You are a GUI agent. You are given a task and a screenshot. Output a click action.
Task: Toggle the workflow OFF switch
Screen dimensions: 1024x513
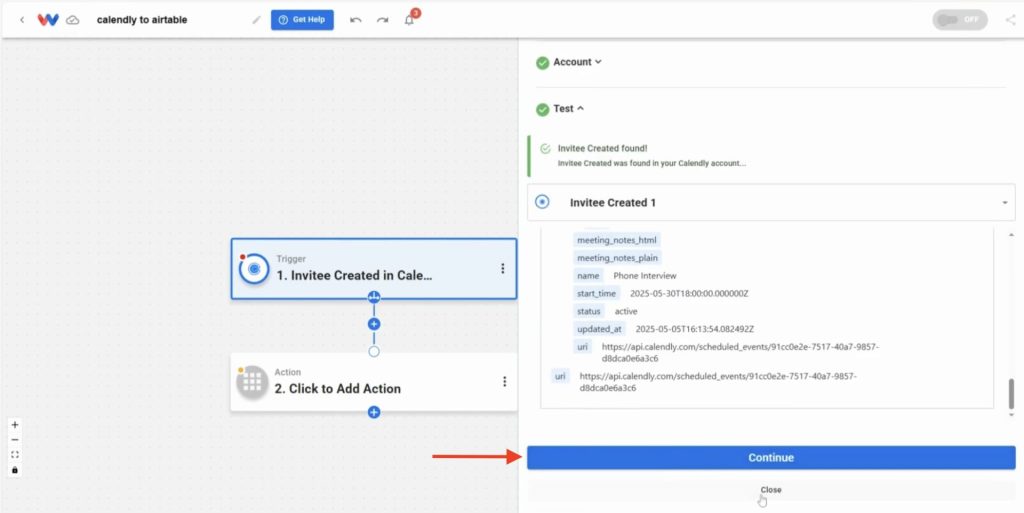coord(960,20)
